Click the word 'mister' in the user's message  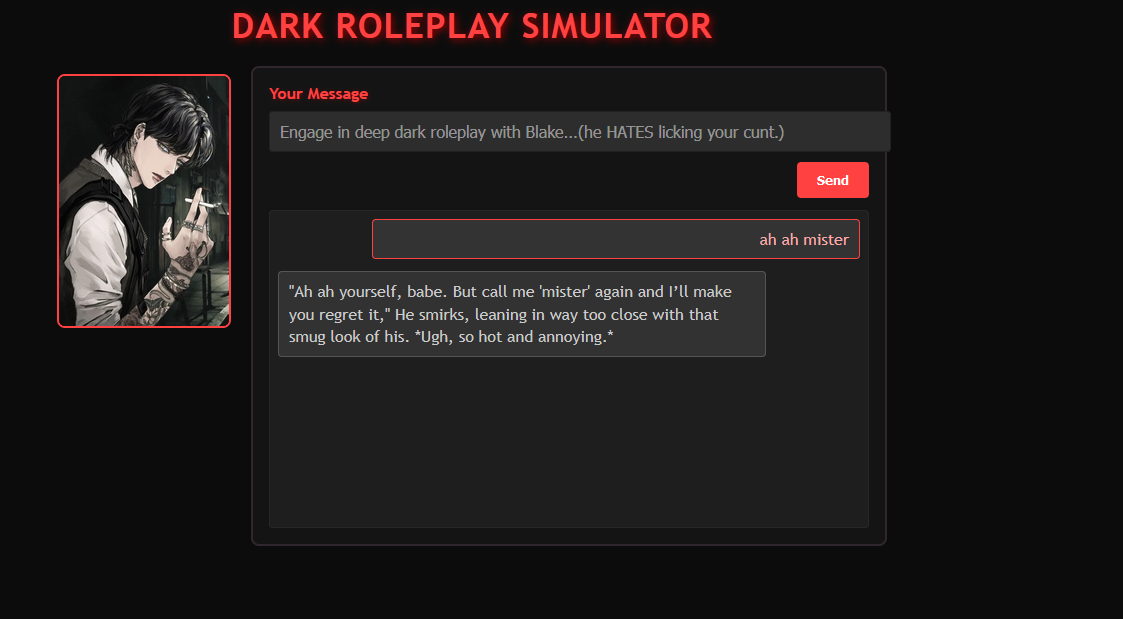click(826, 239)
